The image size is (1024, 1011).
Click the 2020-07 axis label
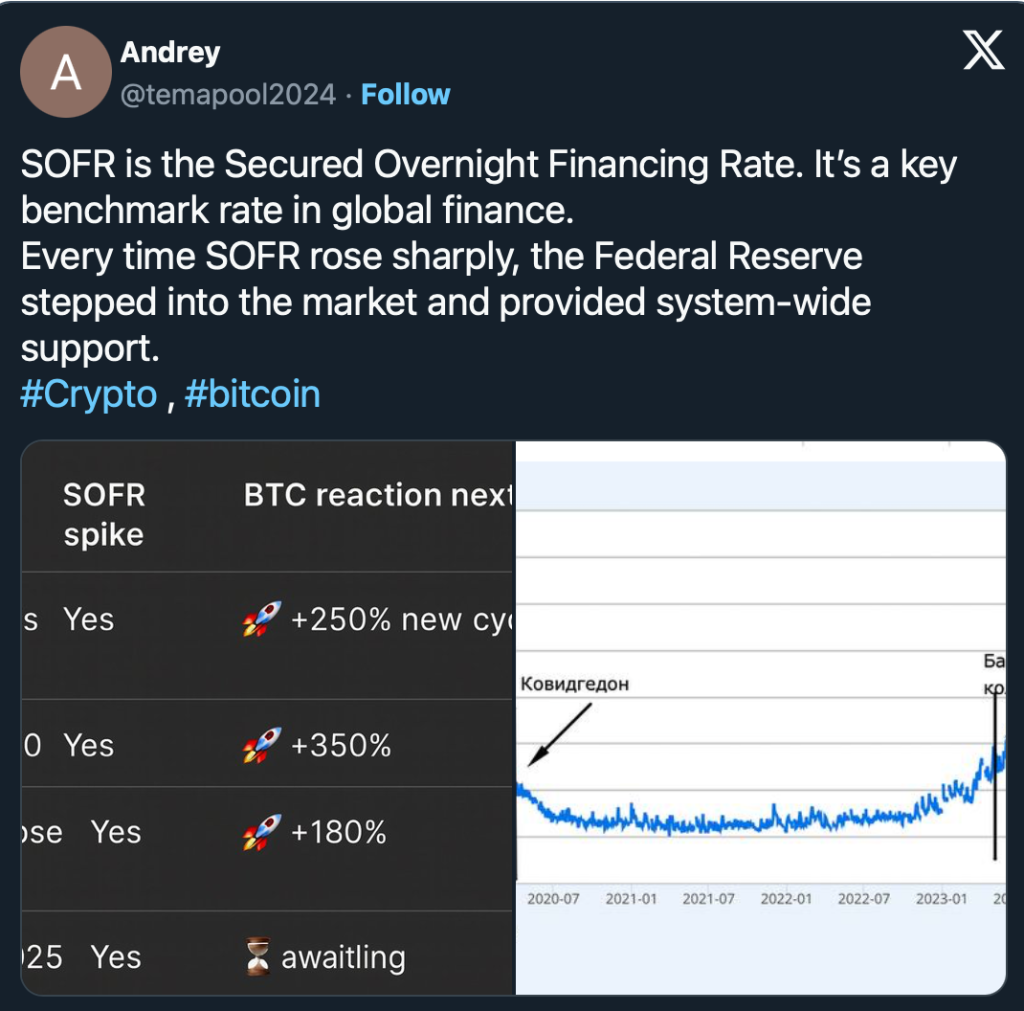click(x=553, y=899)
